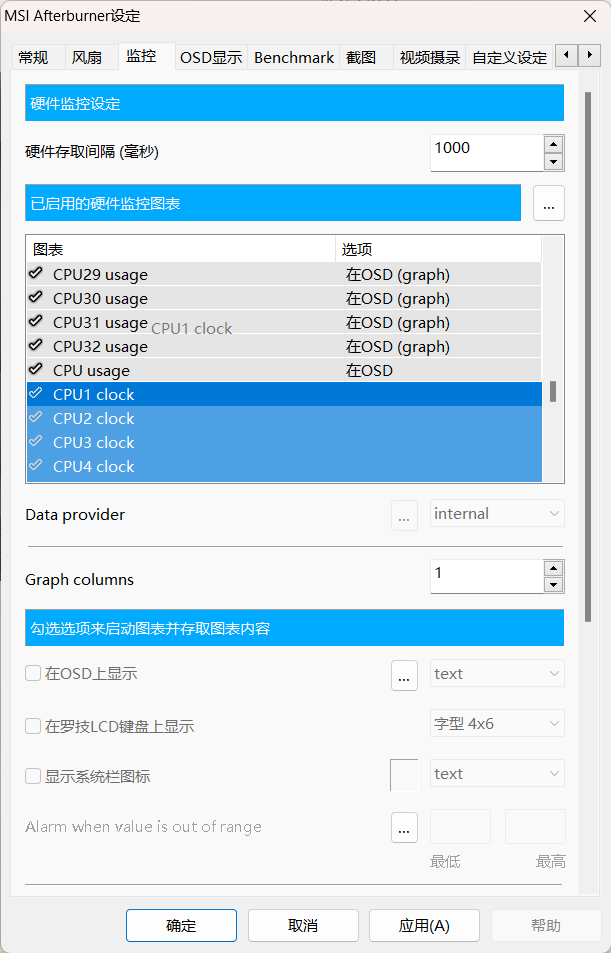This screenshot has width=611, height=953.
Task: Toggle the checkmark for CPU29 usage
Action: click(36, 274)
